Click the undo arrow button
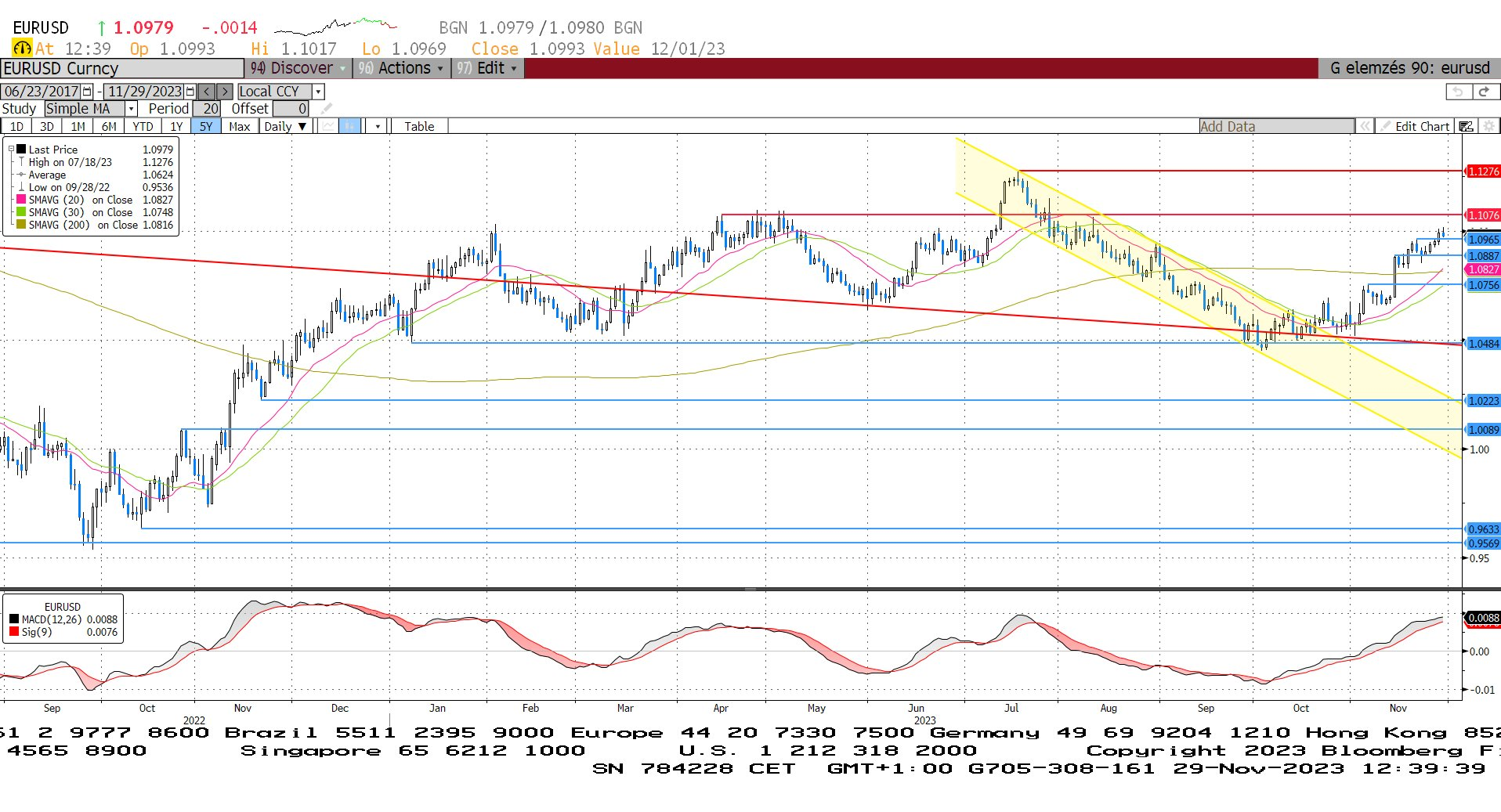Viewport: 1501px width, 812px height. coord(1458,92)
